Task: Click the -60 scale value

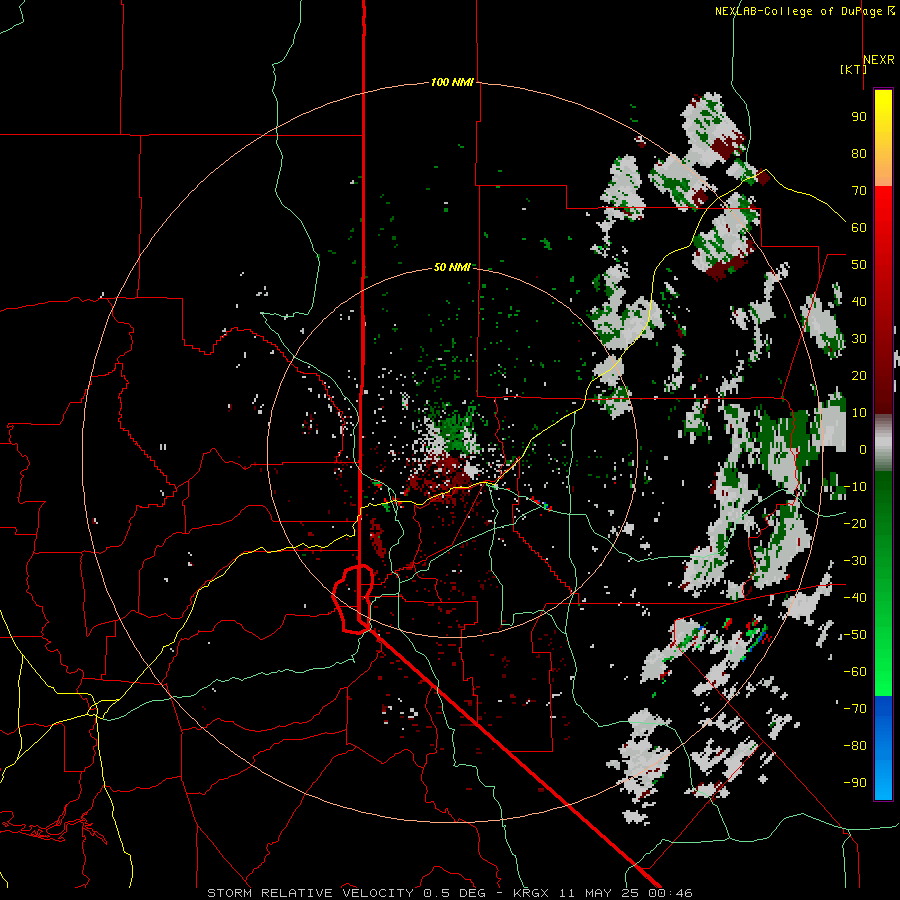Action: [855, 672]
